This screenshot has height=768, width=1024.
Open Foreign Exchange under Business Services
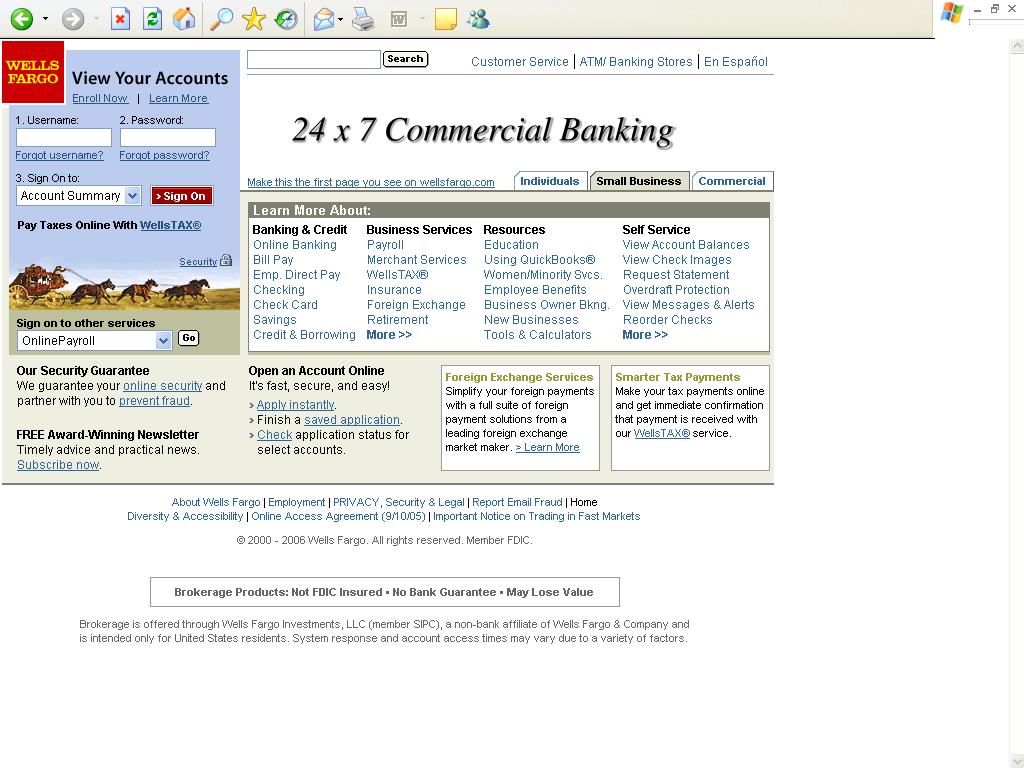click(416, 304)
